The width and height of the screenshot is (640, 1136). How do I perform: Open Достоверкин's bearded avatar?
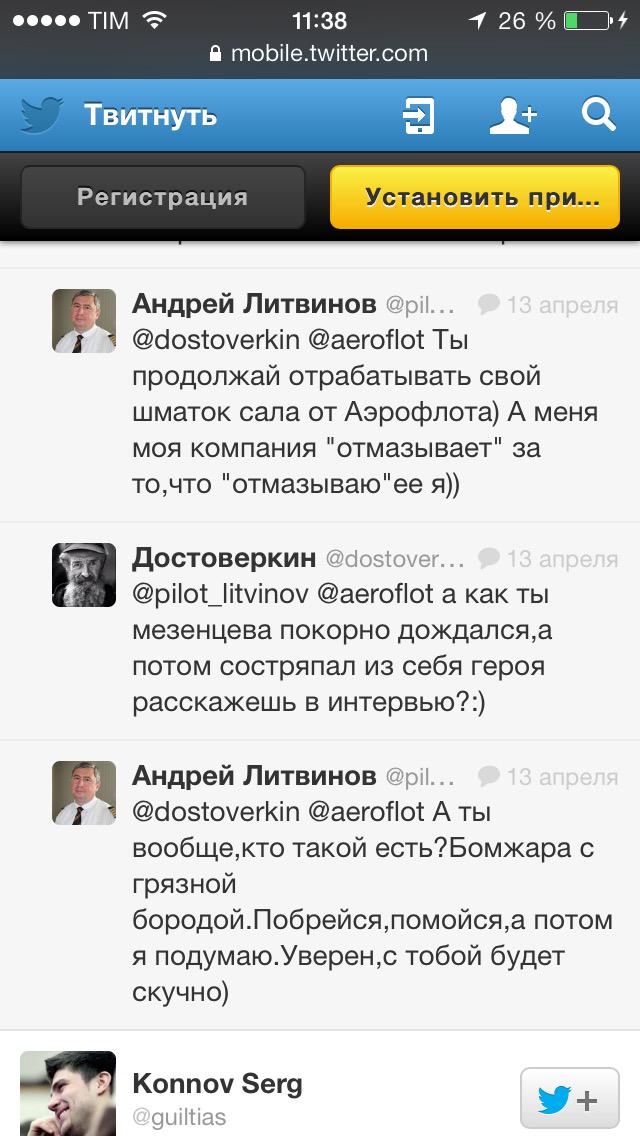point(84,575)
